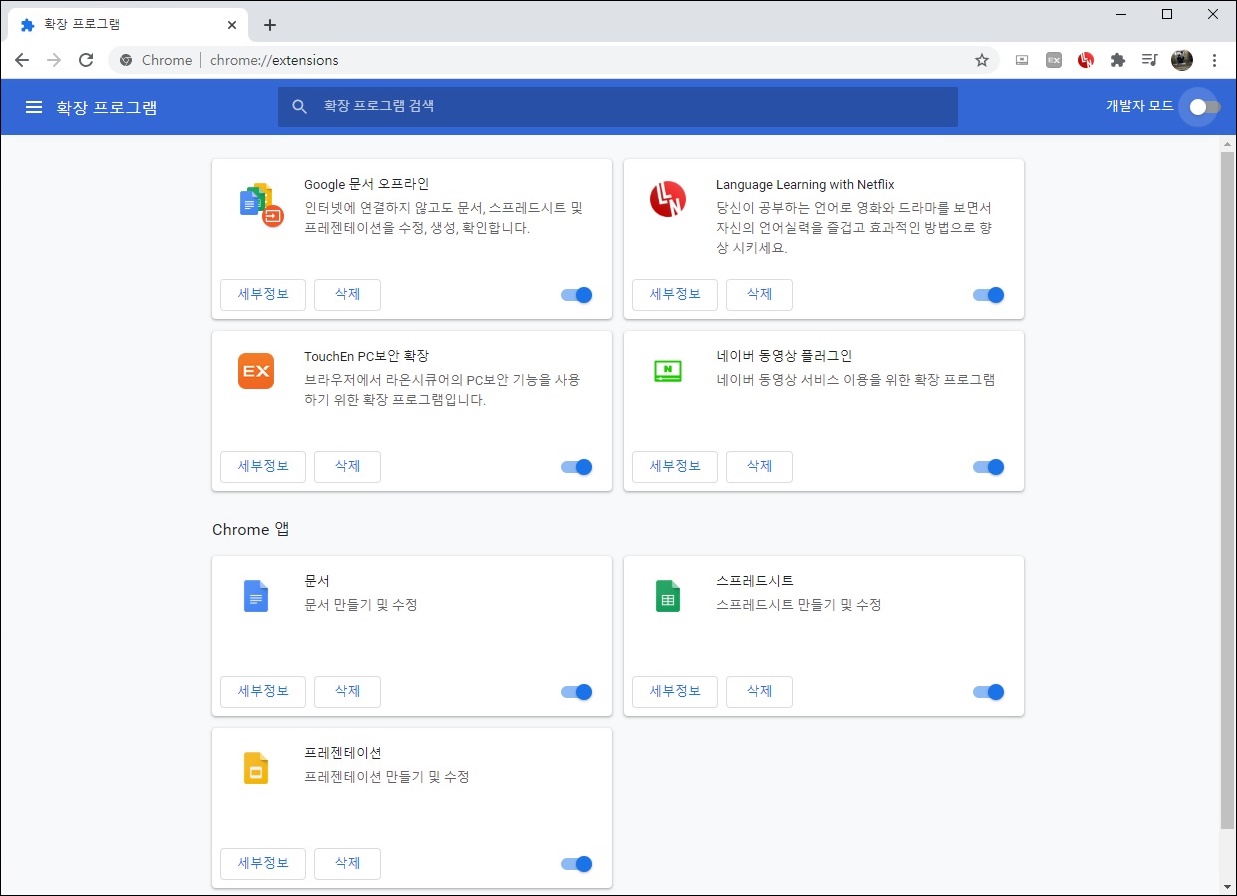Remove TouchEn PC보안 확장 with 삭제
The height and width of the screenshot is (896, 1237).
[347, 467]
